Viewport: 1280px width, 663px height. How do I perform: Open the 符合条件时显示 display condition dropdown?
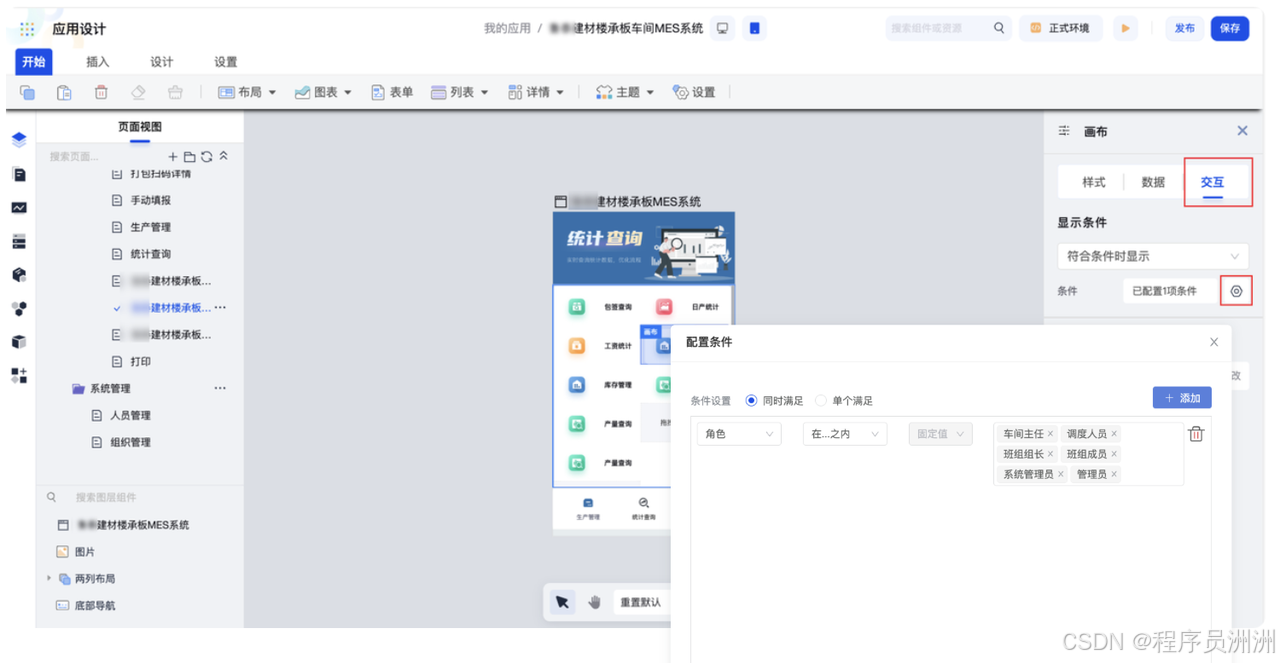1152,256
